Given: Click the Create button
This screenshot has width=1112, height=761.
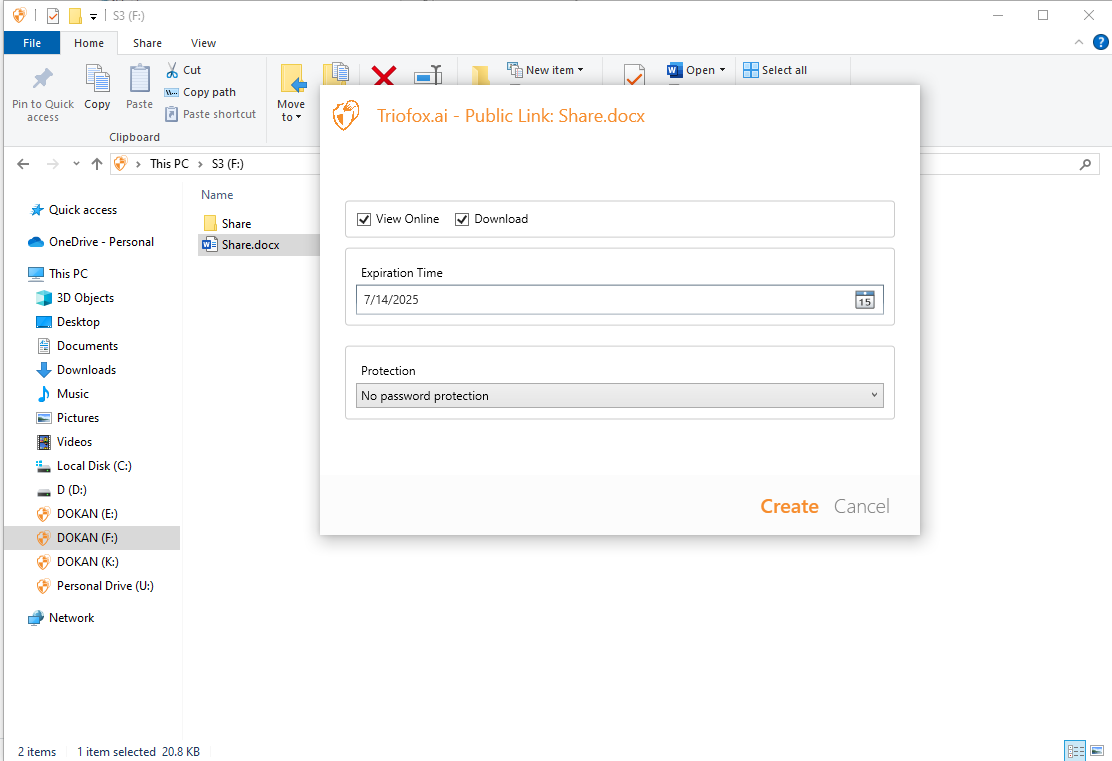Looking at the screenshot, I should pyautogui.click(x=789, y=506).
